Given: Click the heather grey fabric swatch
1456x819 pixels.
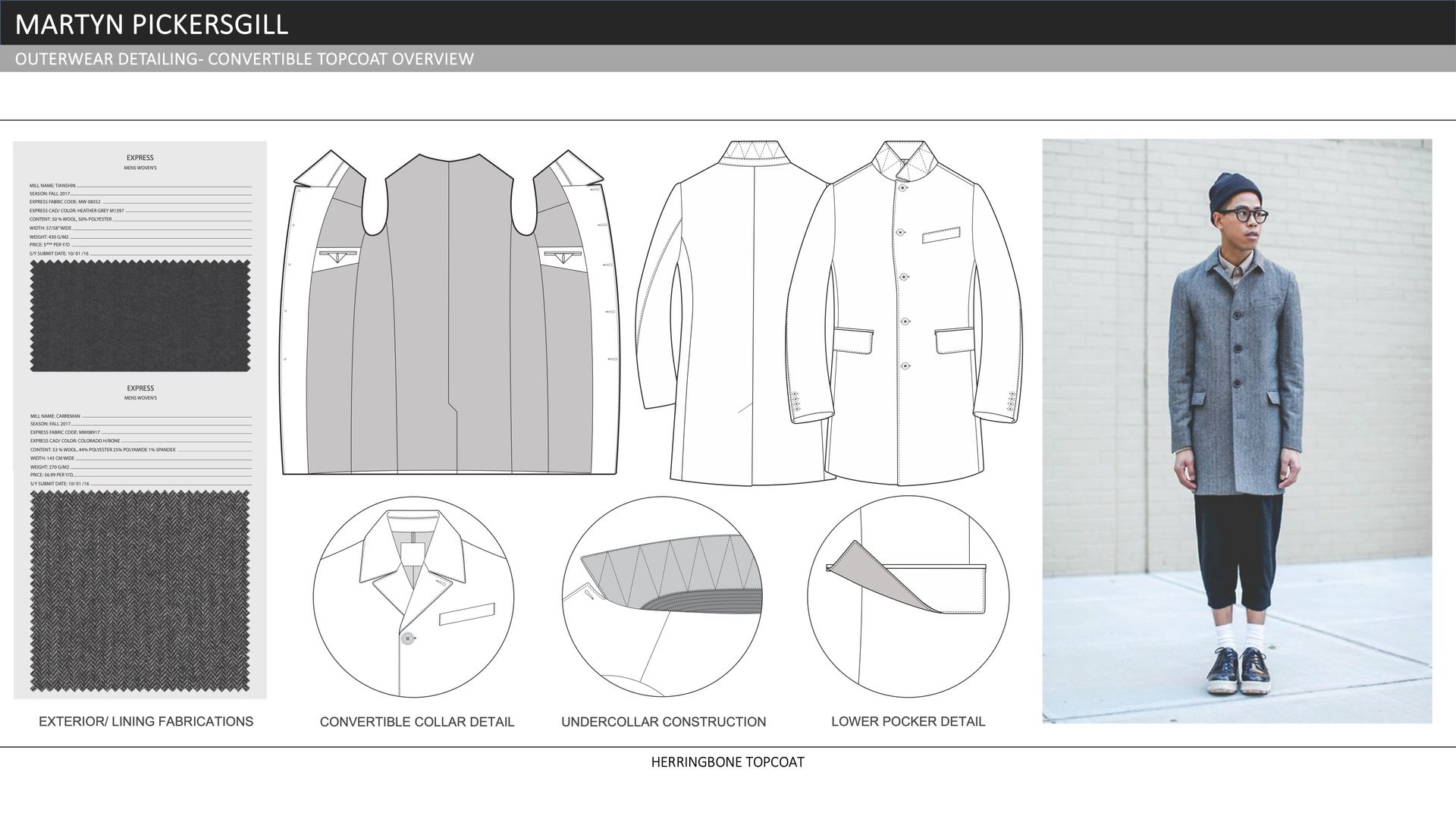Looking at the screenshot, I should (x=140, y=315).
